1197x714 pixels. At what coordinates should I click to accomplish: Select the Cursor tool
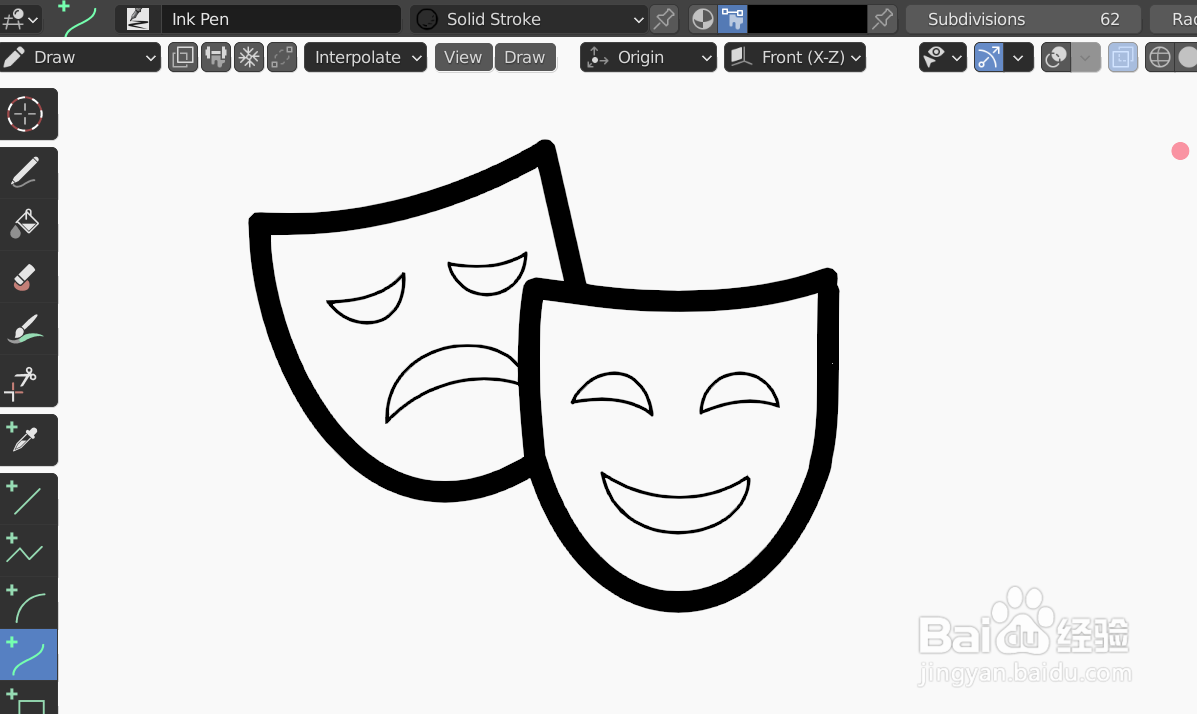[x=25, y=115]
